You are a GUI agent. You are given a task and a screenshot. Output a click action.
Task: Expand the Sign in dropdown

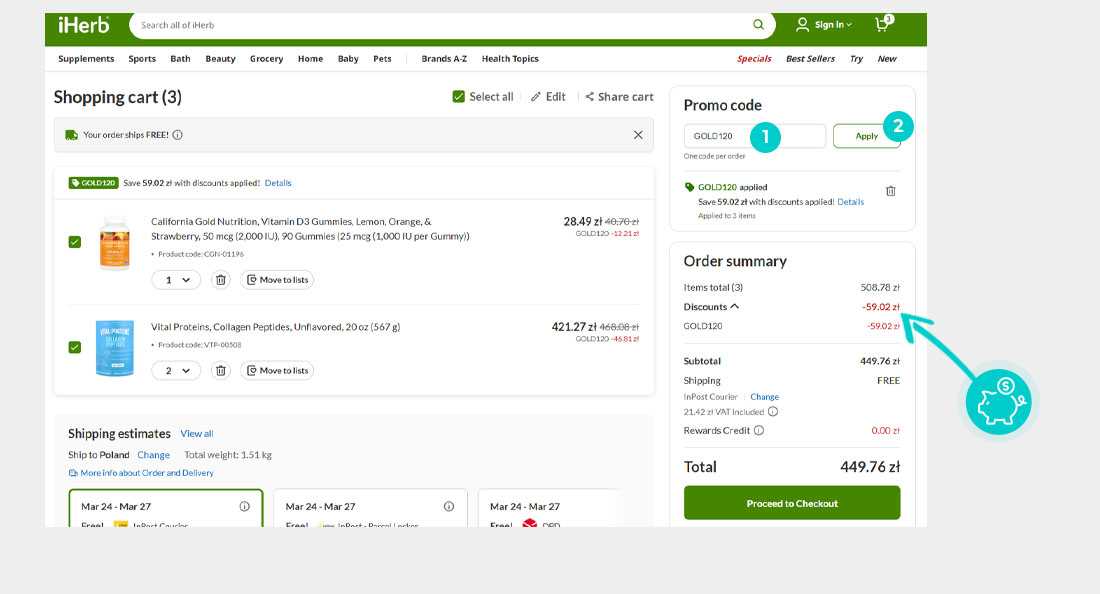coord(833,25)
